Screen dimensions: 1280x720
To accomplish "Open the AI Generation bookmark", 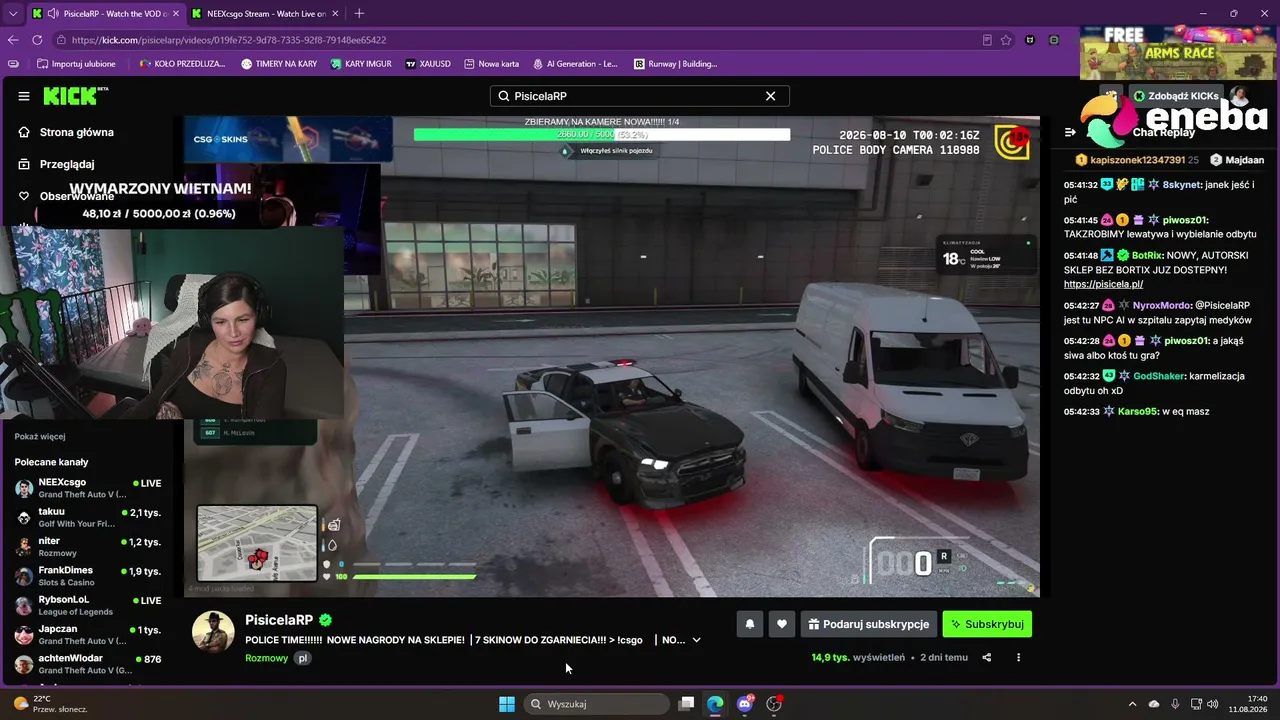I will pos(575,64).
